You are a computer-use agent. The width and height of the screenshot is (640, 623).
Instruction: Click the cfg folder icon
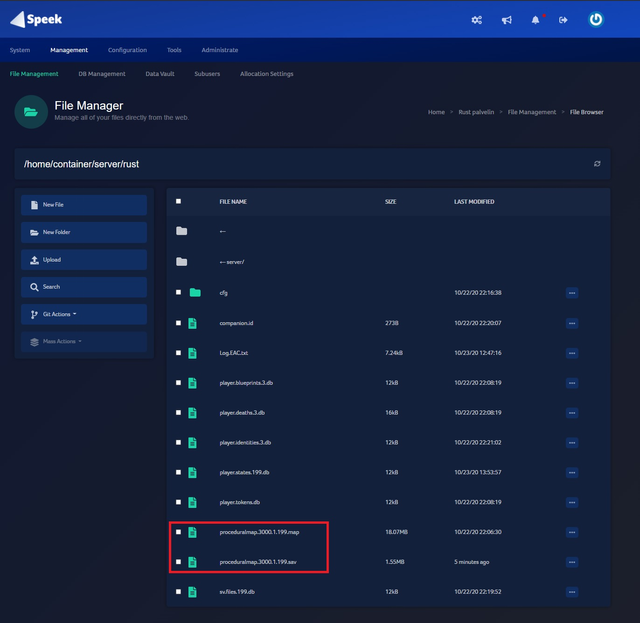coord(195,292)
